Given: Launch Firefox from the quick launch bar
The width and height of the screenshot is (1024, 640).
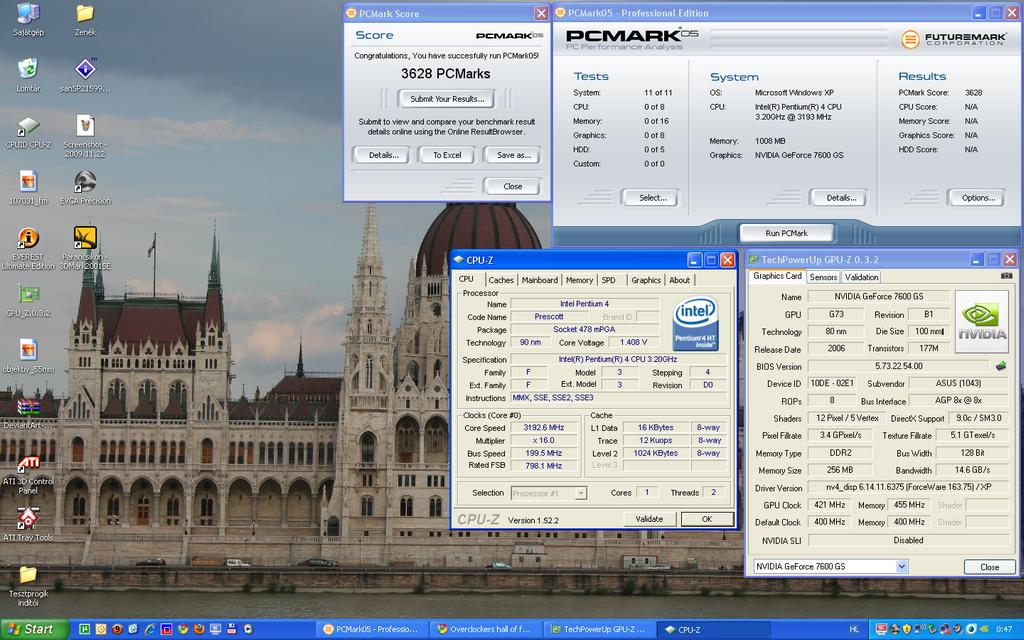Looking at the screenshot, I should pyautogui.click(x=199, y=629).
